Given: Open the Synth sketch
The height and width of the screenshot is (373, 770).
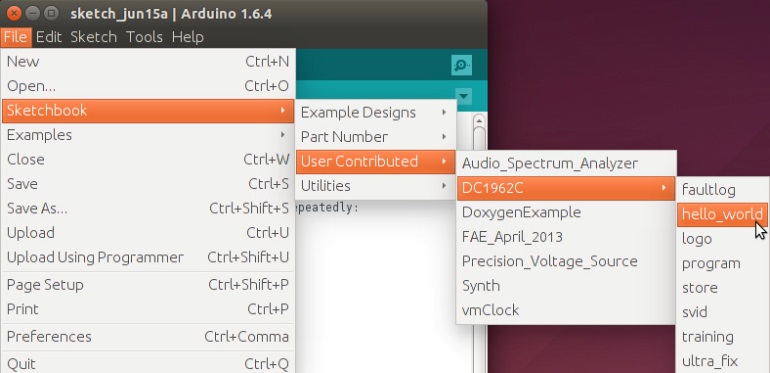Looking at the screenshot, I should 566,286.
